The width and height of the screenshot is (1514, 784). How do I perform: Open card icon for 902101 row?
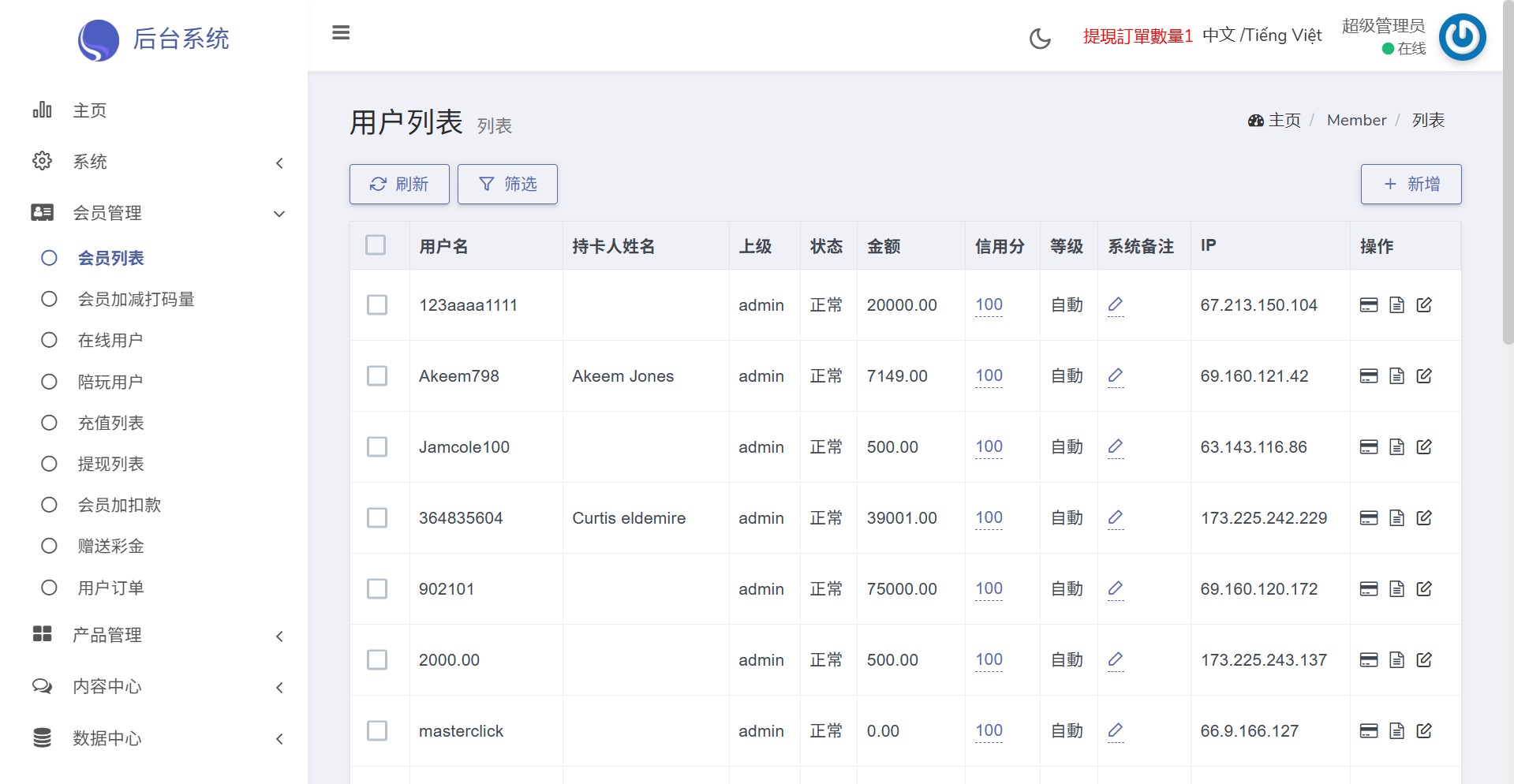[1369, 589]
